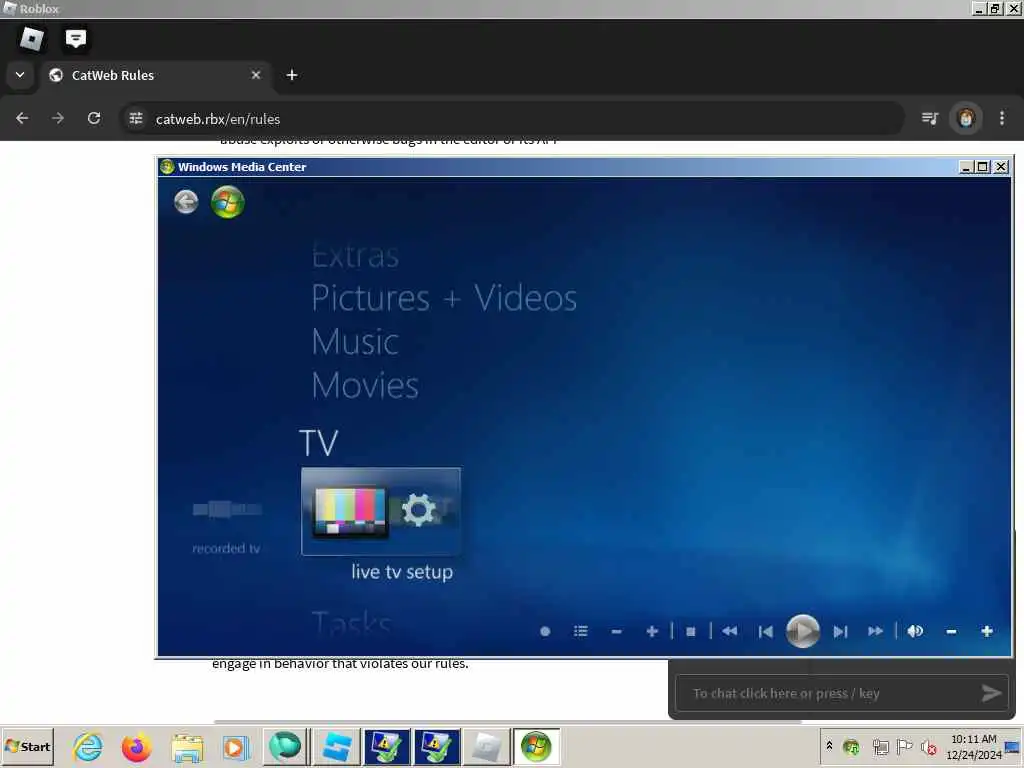Close the CatWeb Rules tab
1024x768 pixels.
(x=256, y=75)
